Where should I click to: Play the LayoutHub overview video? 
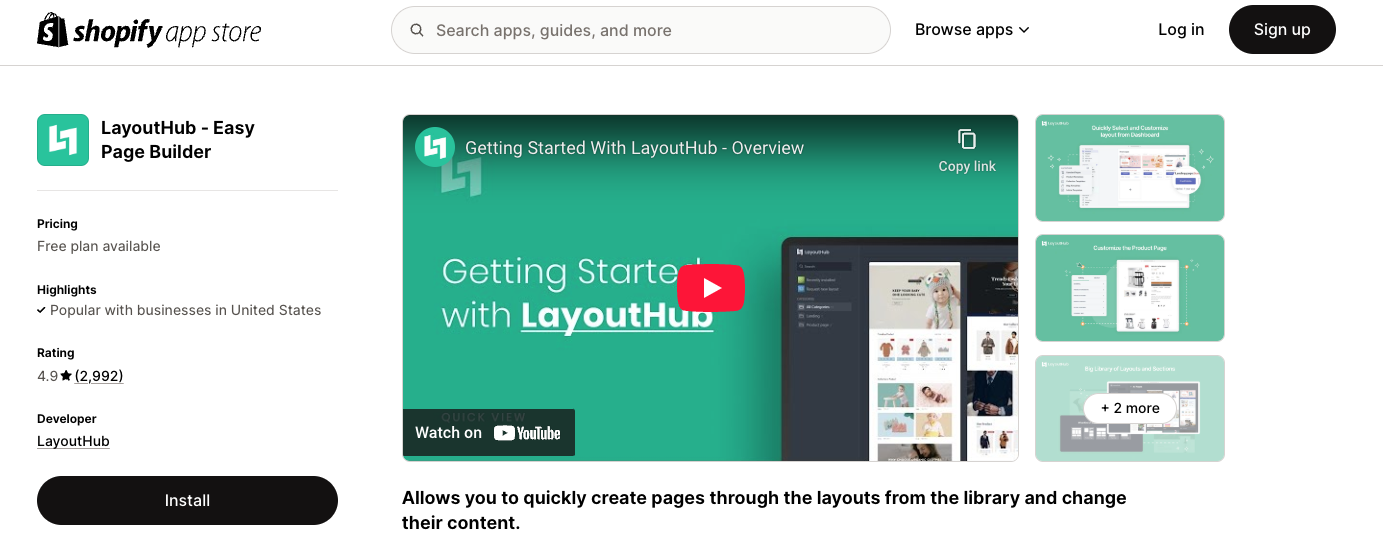tap(711, 288)
